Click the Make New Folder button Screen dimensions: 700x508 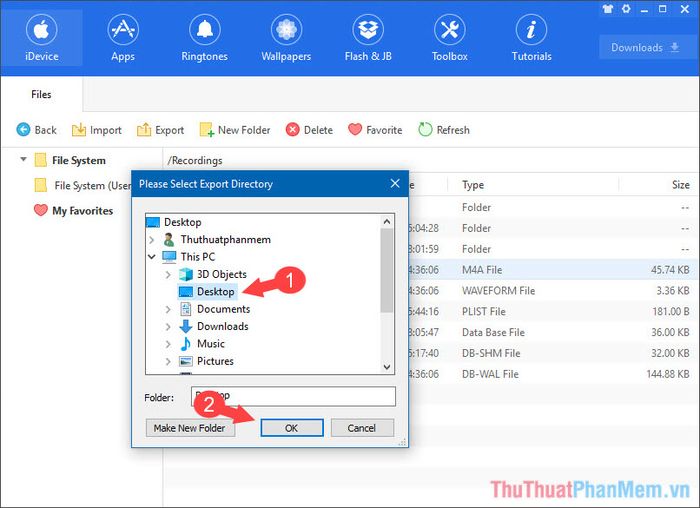tap(190, 428)
